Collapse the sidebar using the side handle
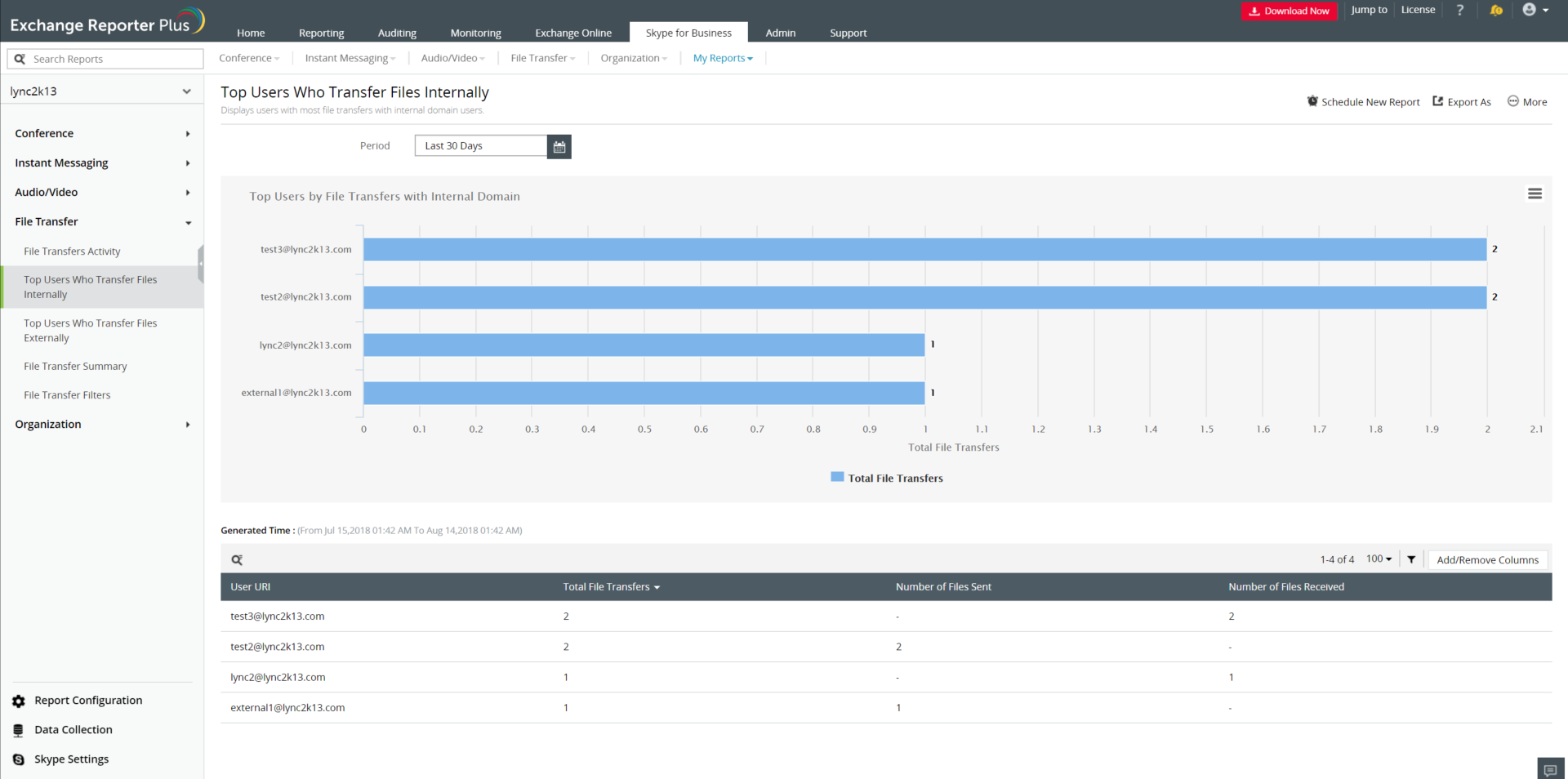 click(x=200, y=264)
